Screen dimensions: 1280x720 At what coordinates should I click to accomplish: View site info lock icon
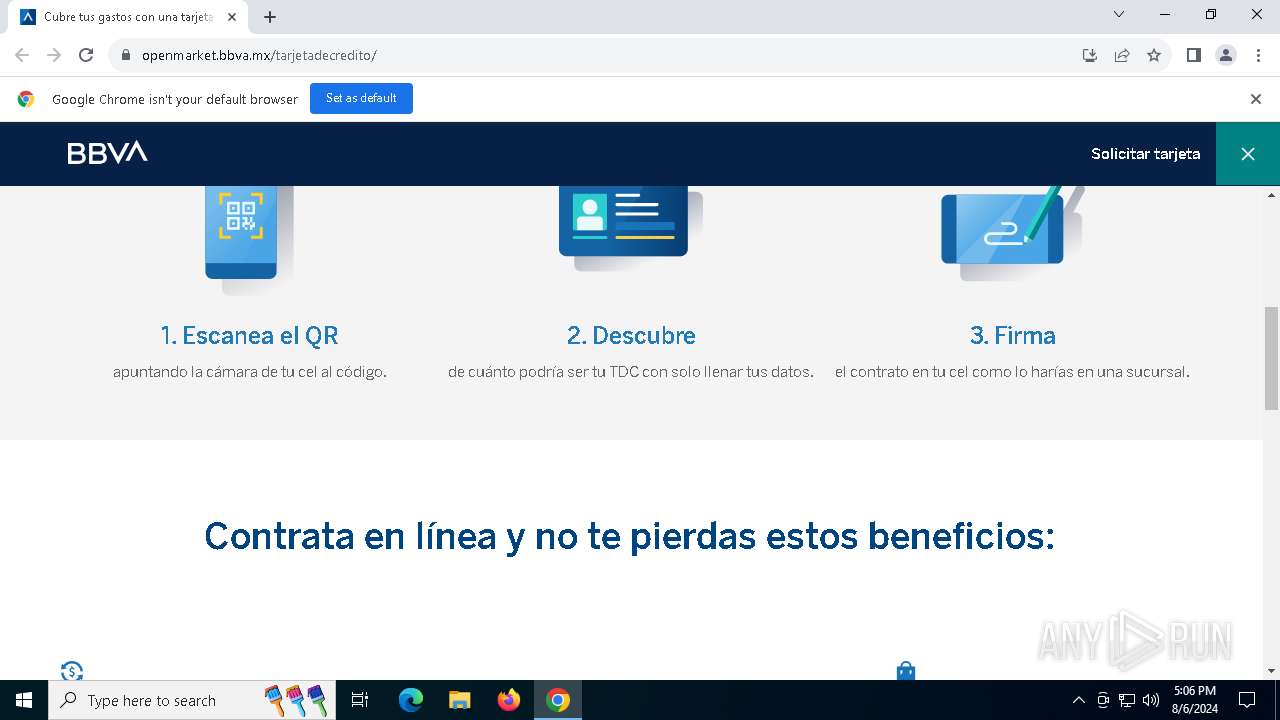point(125,55)
